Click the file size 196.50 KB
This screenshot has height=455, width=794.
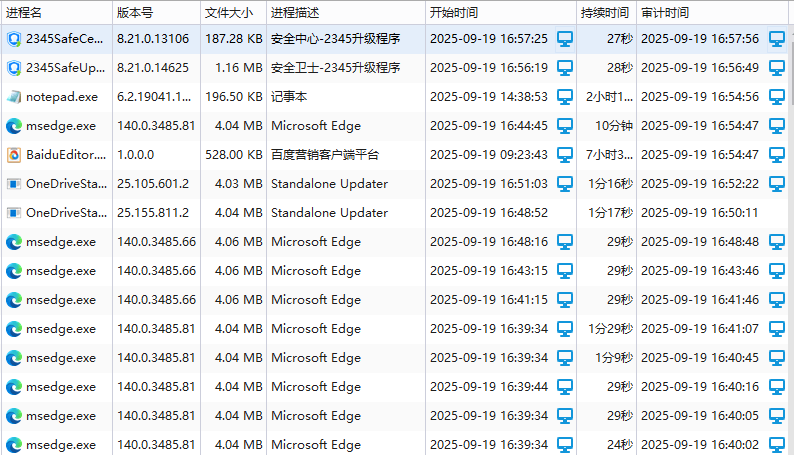coord(234,97)
